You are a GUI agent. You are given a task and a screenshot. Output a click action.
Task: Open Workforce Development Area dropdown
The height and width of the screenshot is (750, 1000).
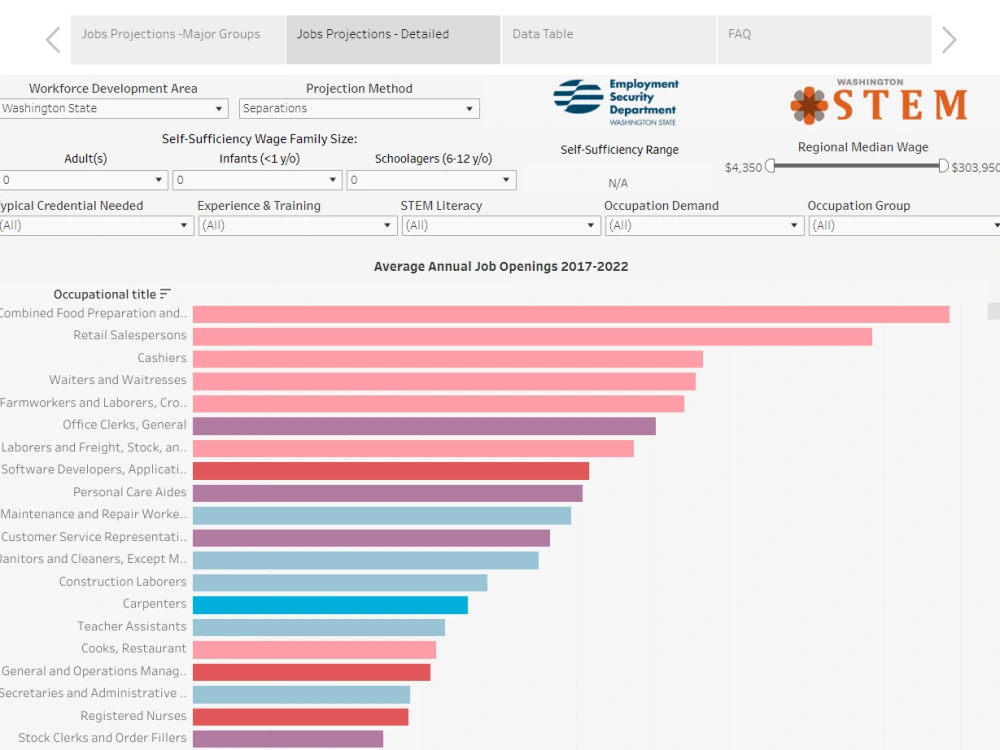click(x=114, y=108)
